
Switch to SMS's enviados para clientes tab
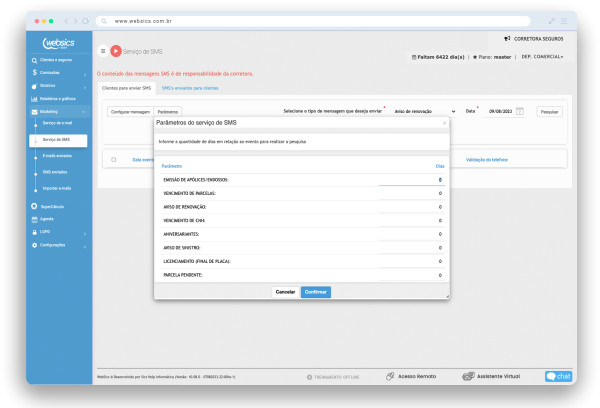tap(190, 88)
